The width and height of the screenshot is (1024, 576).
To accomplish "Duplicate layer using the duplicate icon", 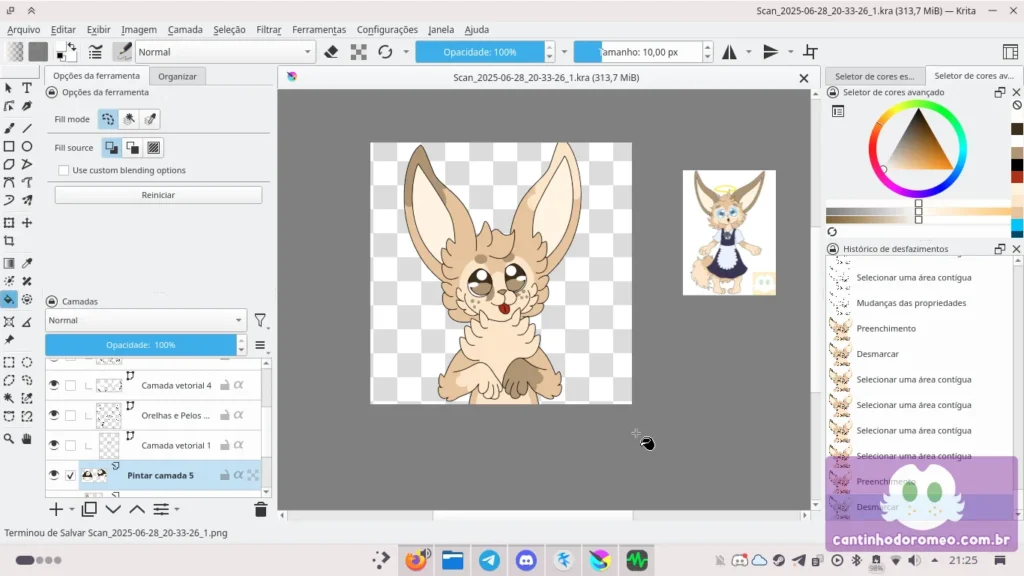I will pyautogui.click(x=89, y=509).
